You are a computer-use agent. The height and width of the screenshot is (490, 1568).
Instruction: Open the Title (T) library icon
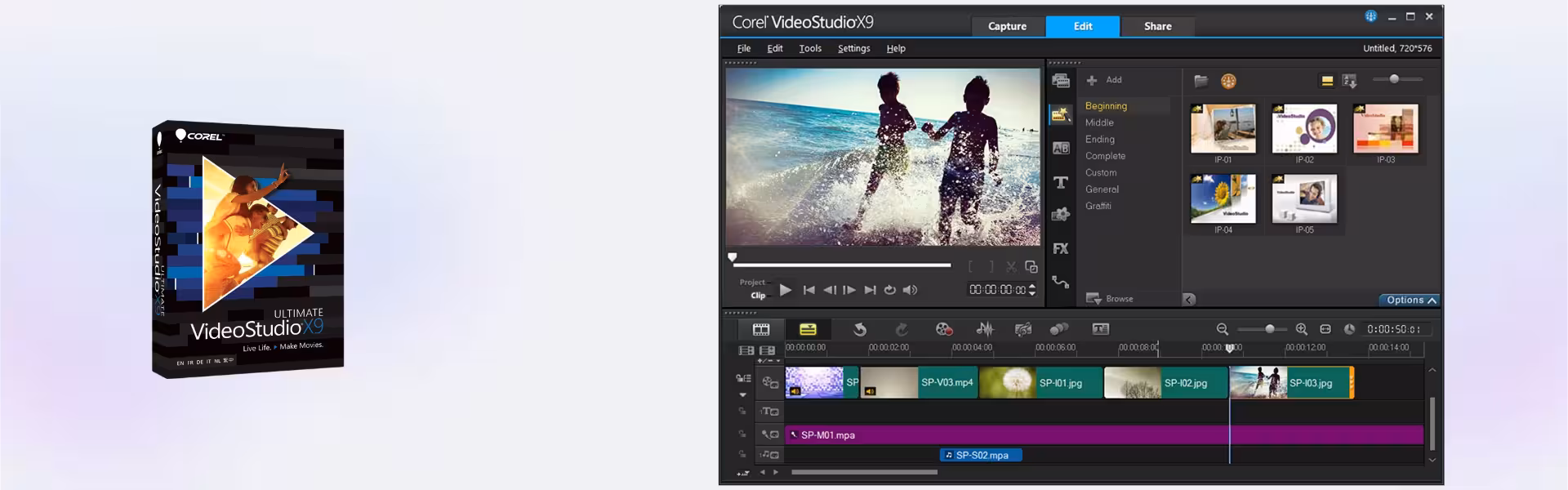[x=1060, y=182]
